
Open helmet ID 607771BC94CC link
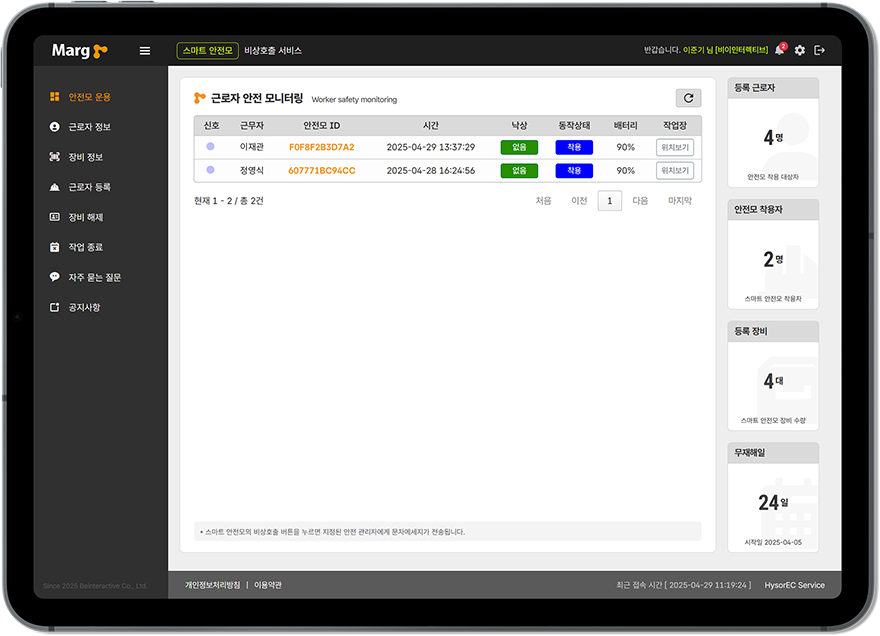(321, 171)
